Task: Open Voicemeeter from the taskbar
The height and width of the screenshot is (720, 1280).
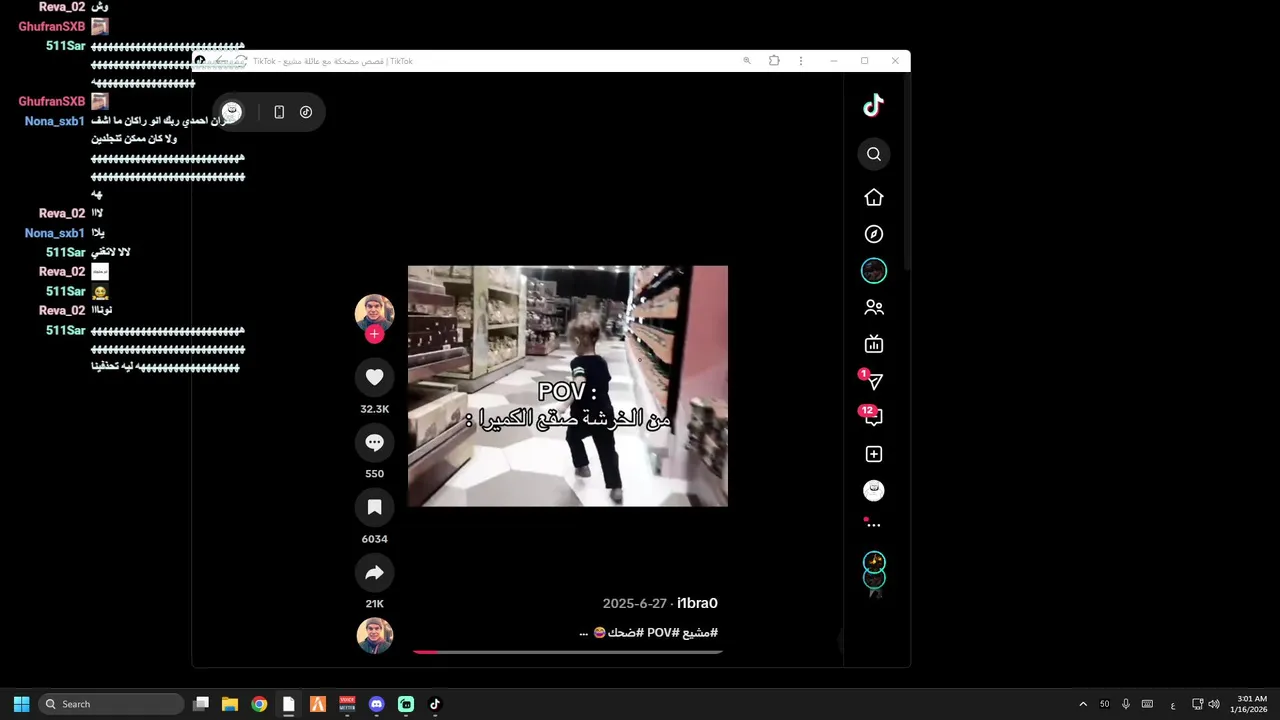Action: (347, 704)
